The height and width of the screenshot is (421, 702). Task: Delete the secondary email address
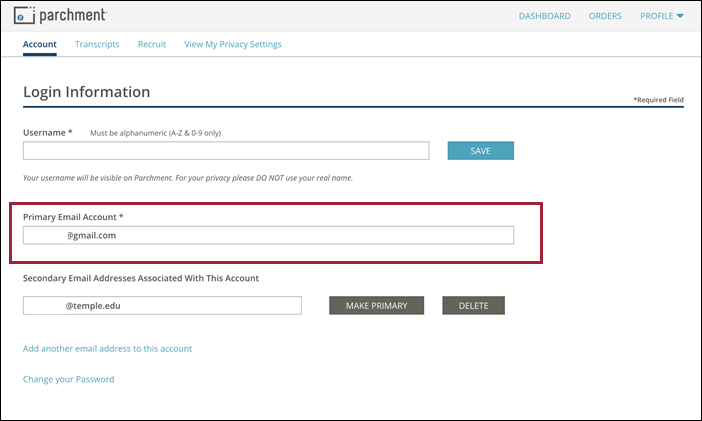tap(473, 306)
